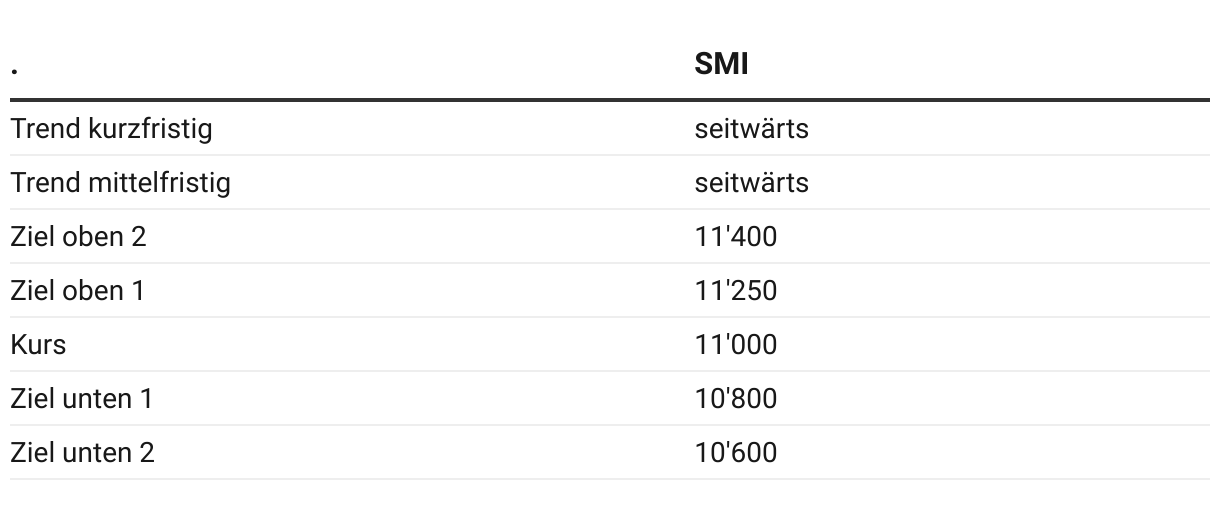Image resolution: width=1220 pixels, height=510 pixels.
Task: Select the Kurs row label
Action: 38,345
